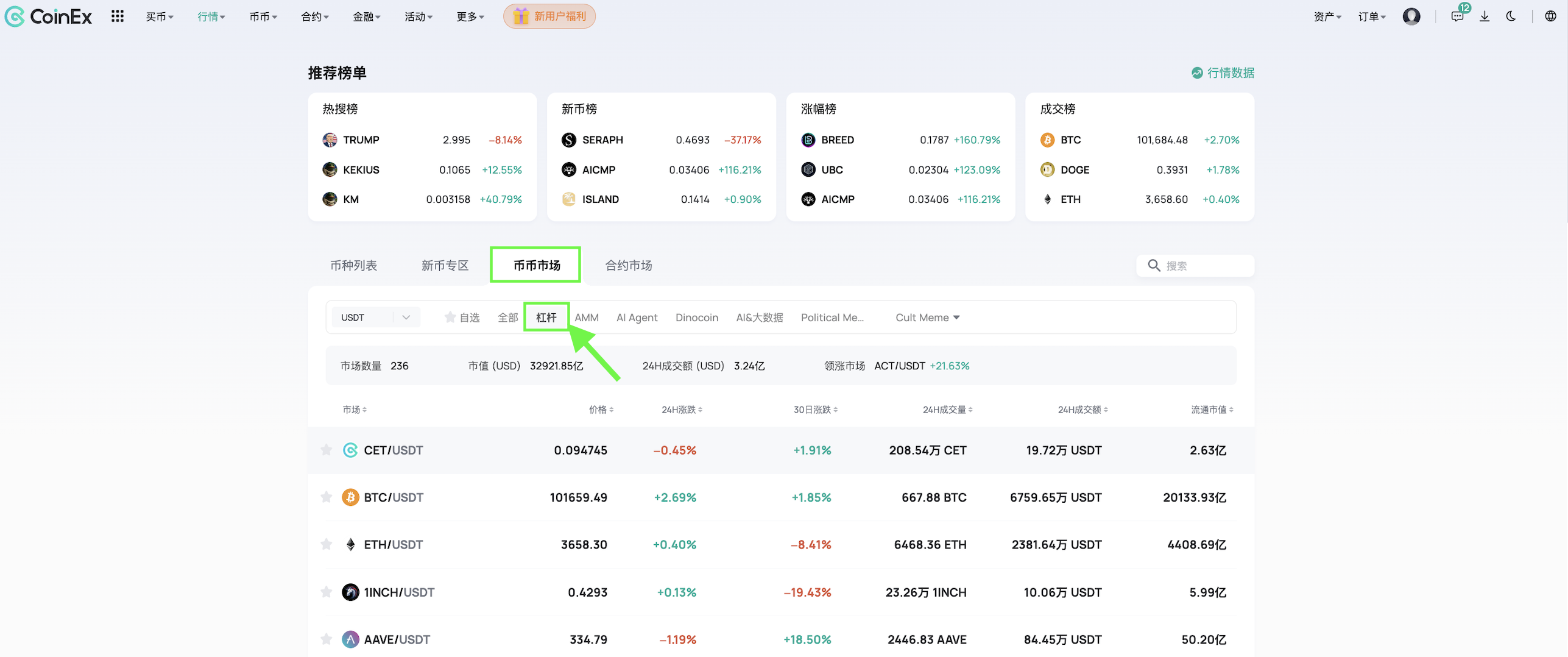Expand the 金融 menu
1568x657 pixels.
pos(367,16)
